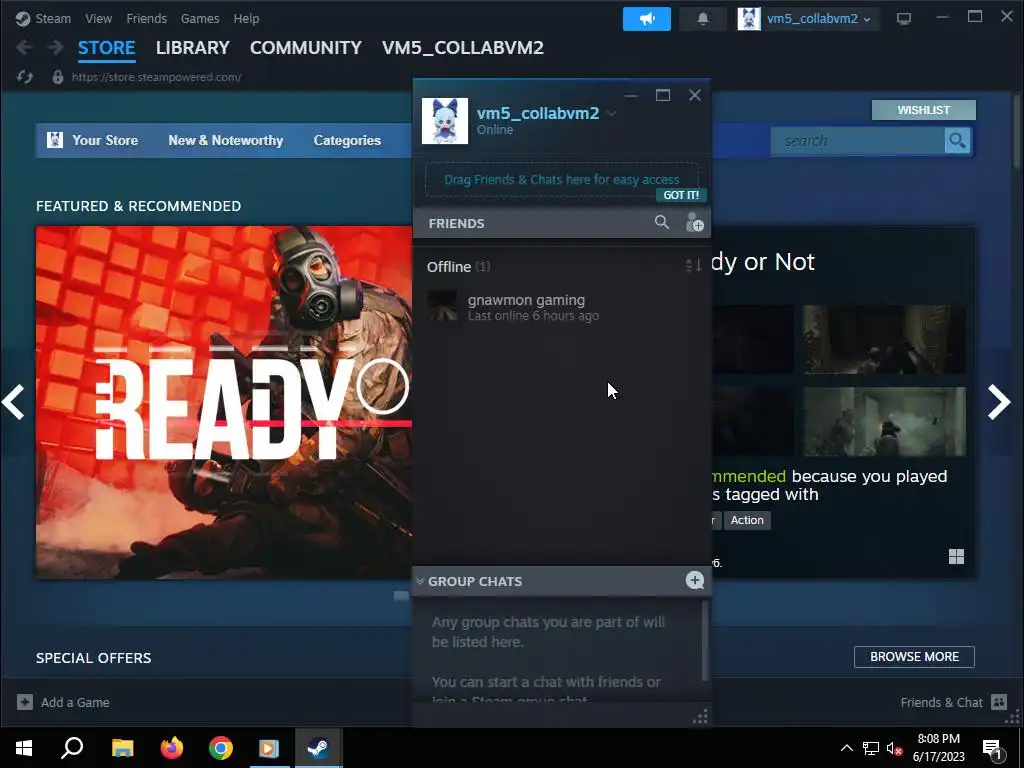
Task: Open Friends & Chat icon at bottom
Action: (x=999, y=702)
